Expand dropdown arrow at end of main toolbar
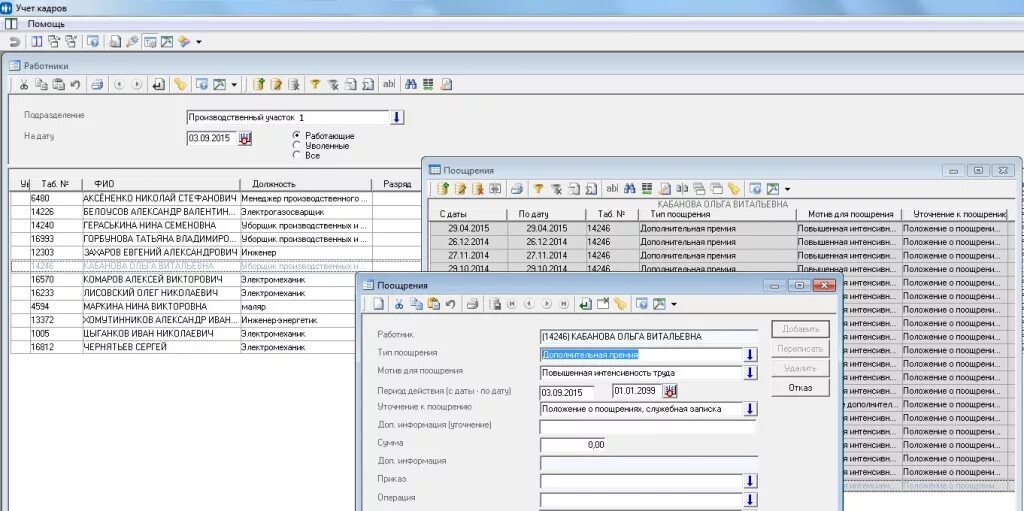This screenshot has width=1024, height=511. pos(199,42)
